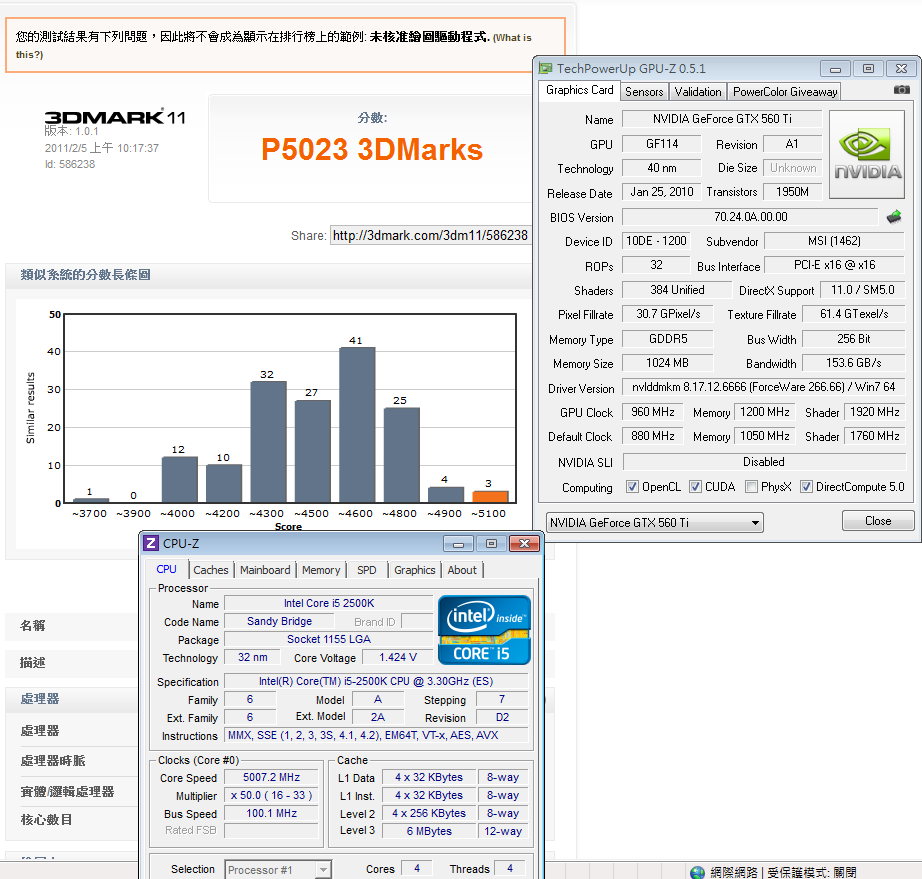
Task: Click the GPU Clock value 960 MHz
Action: (x=653, y=412)
